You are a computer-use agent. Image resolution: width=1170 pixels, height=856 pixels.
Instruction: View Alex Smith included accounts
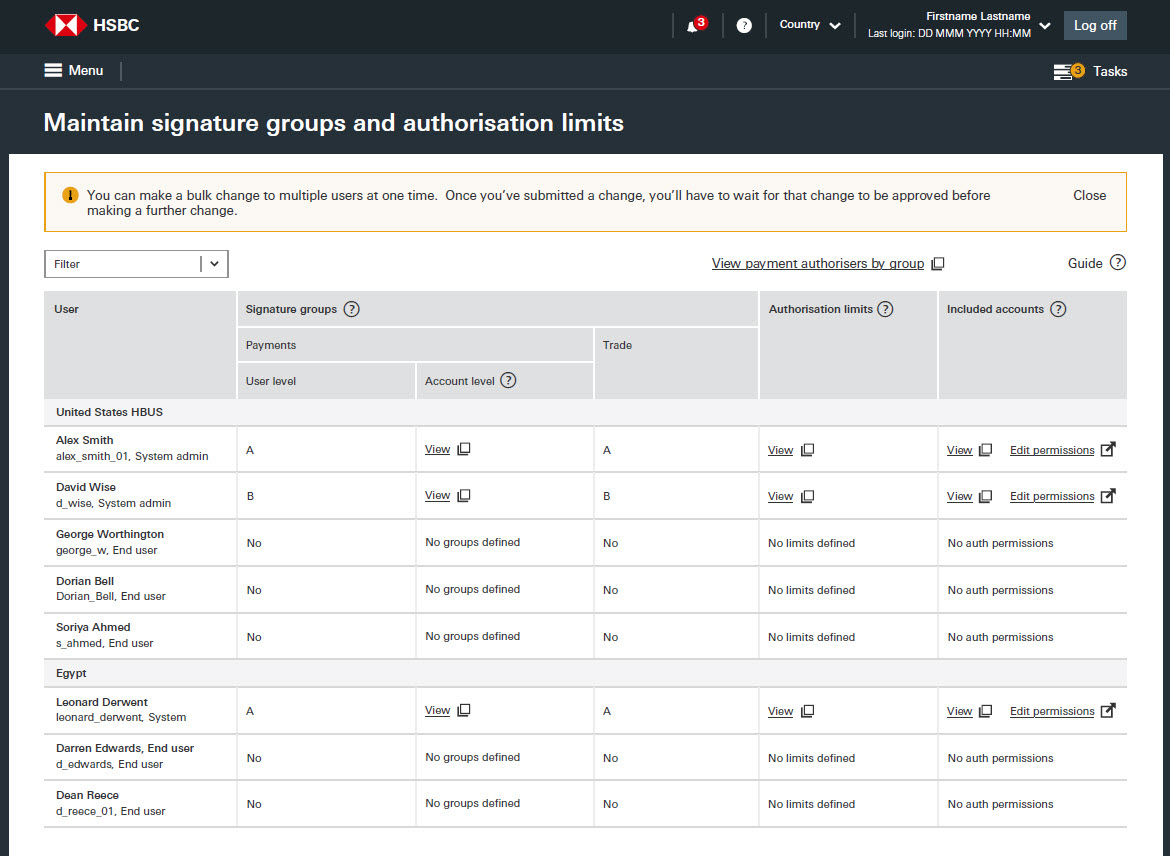click(x=960, y=450)
